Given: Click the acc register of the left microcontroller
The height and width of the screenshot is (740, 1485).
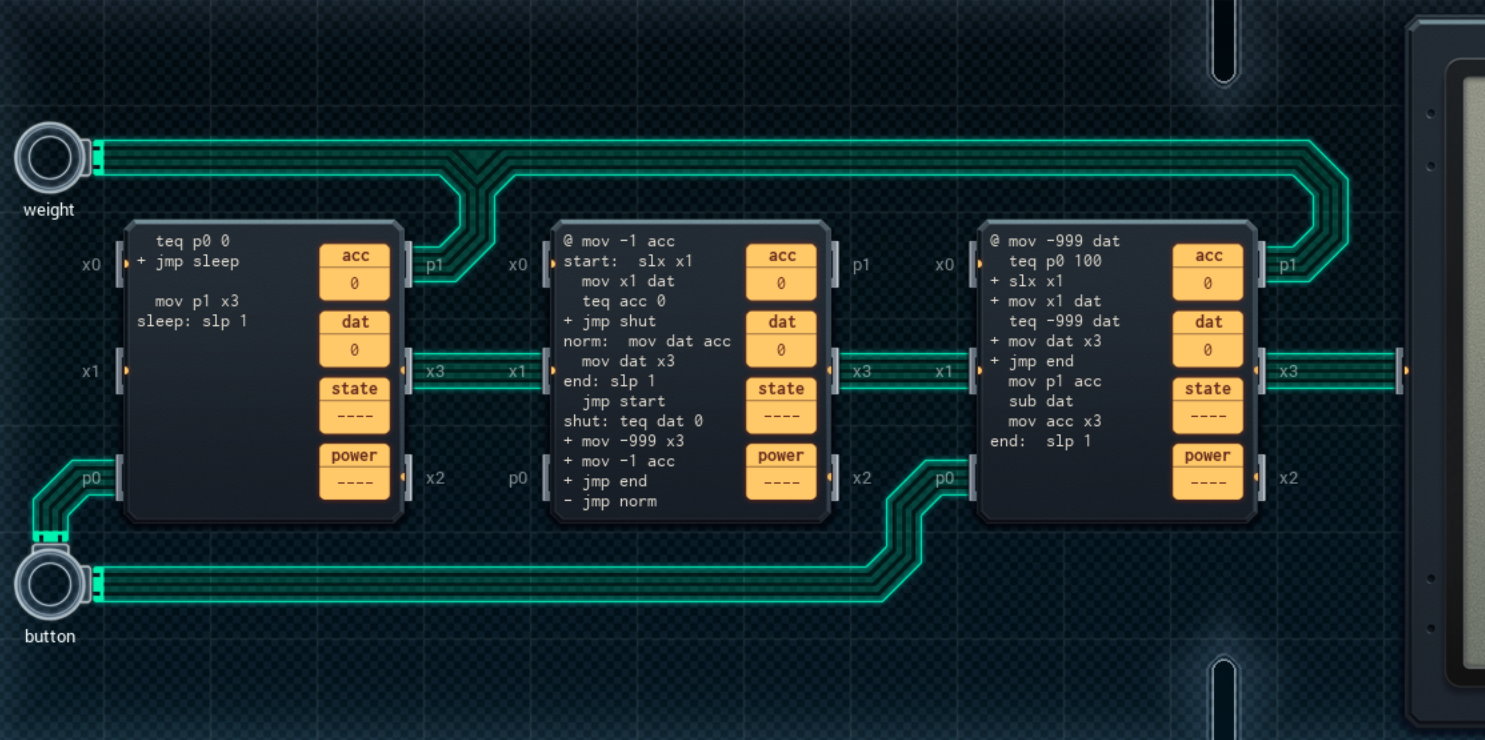Looking at the screenshot, I should pos(355,272).
